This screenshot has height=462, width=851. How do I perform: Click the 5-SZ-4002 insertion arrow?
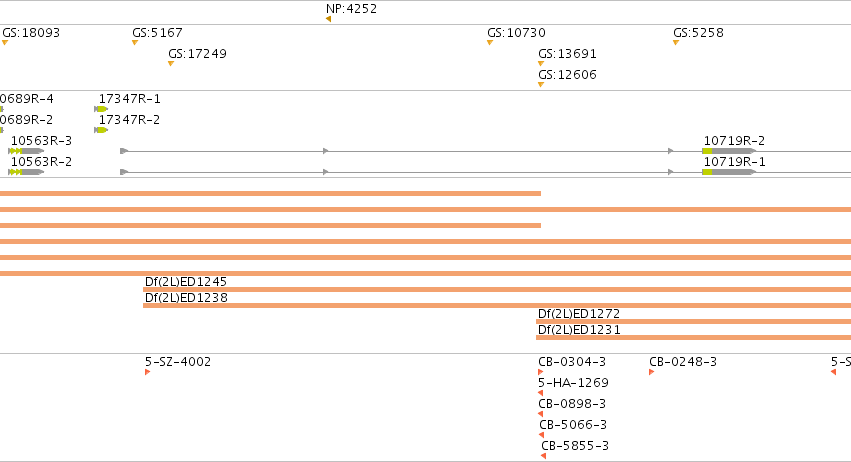tap(148, 372)
